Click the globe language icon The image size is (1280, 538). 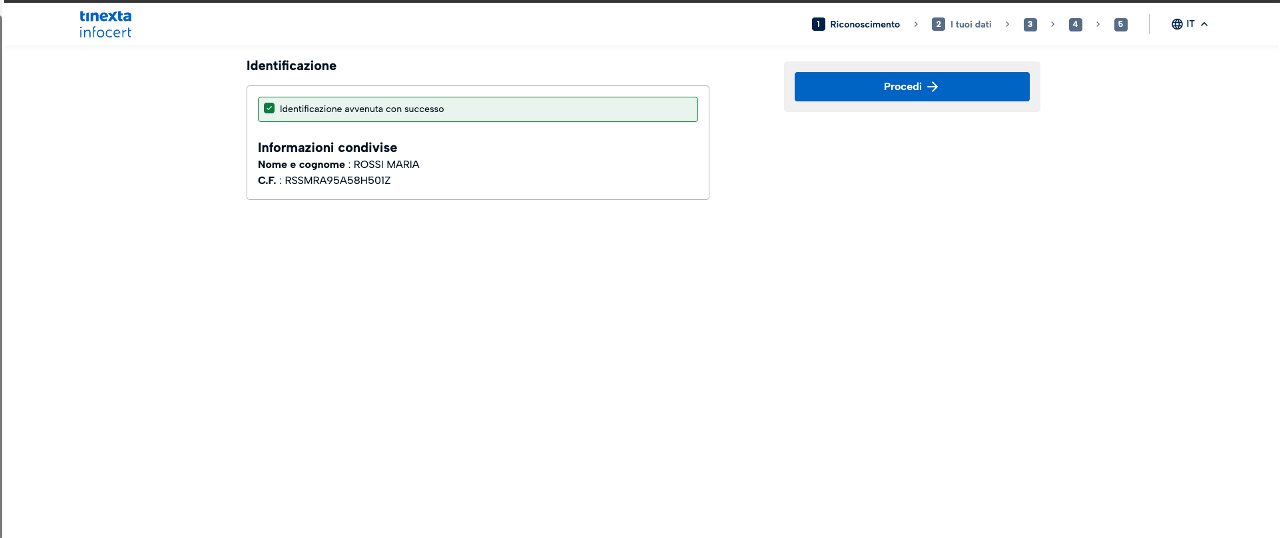click(1177, 24)
